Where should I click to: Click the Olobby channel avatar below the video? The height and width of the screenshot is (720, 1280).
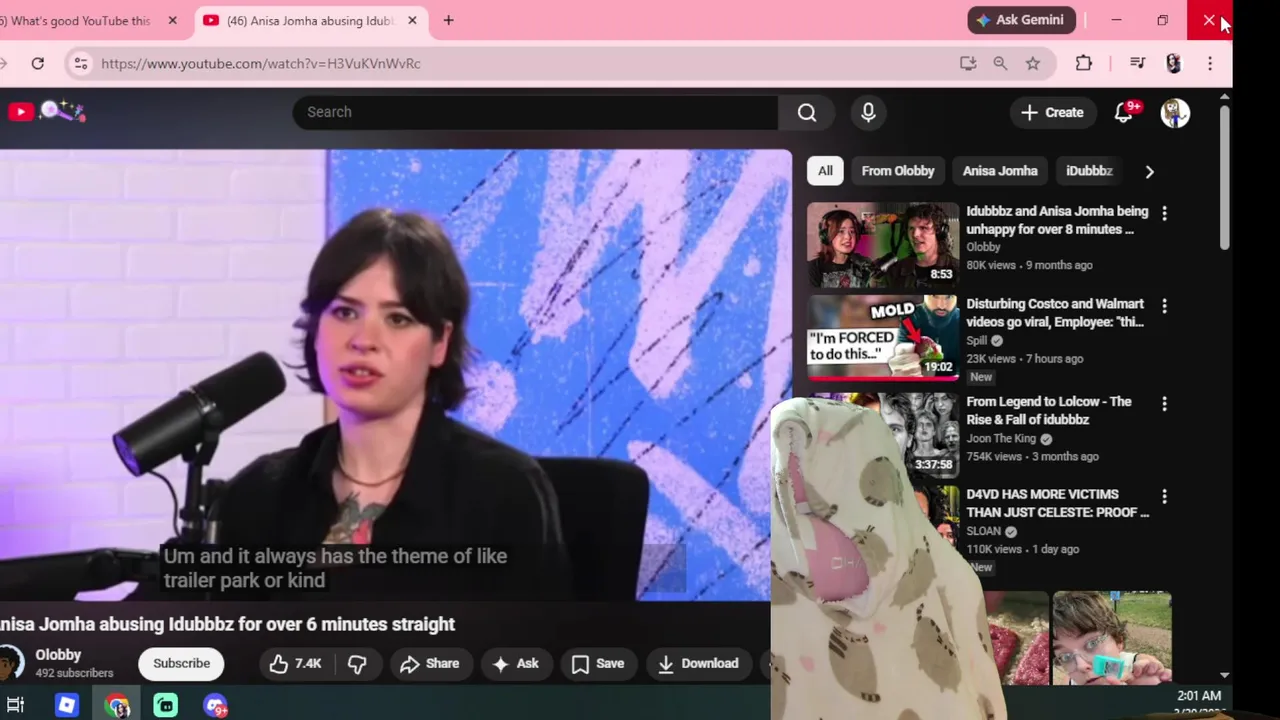(x=10, y=663)
